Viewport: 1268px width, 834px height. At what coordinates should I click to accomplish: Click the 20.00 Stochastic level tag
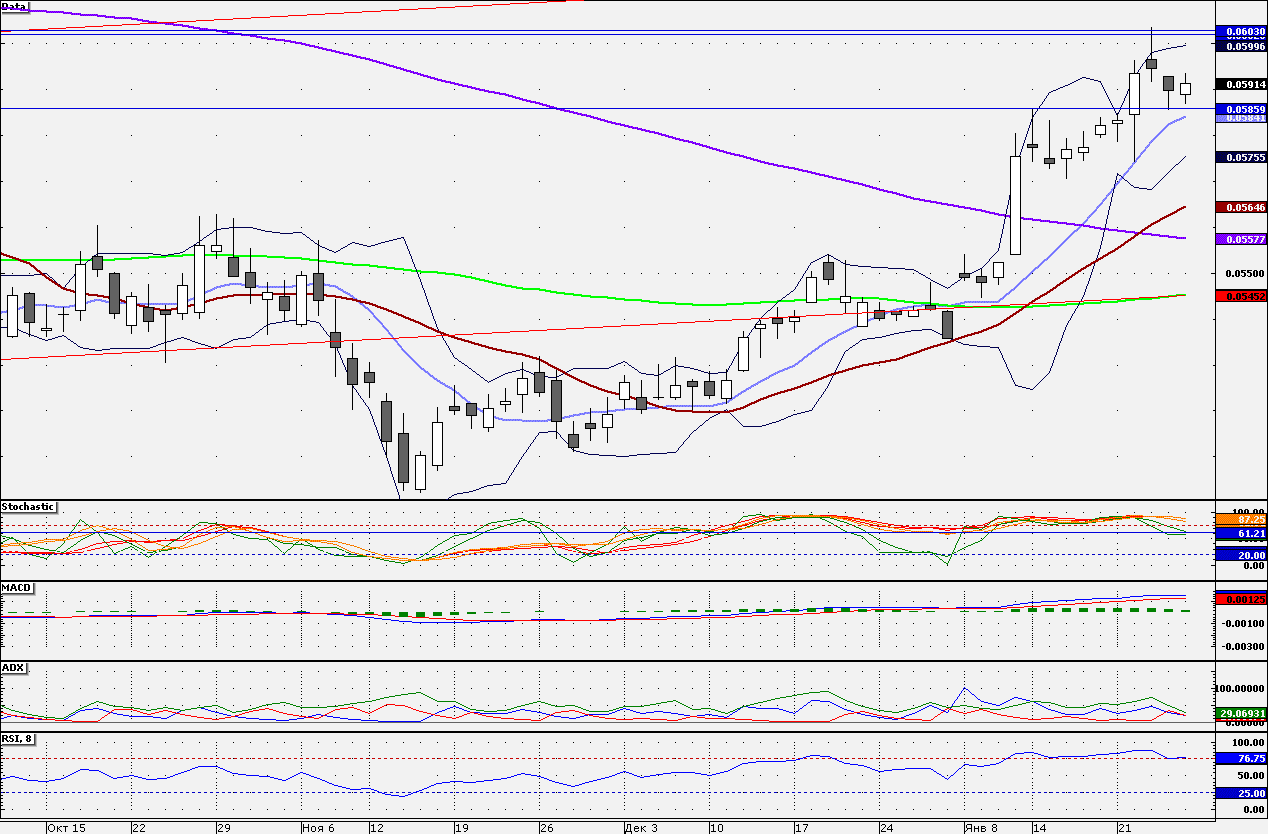pos(1240,554)
